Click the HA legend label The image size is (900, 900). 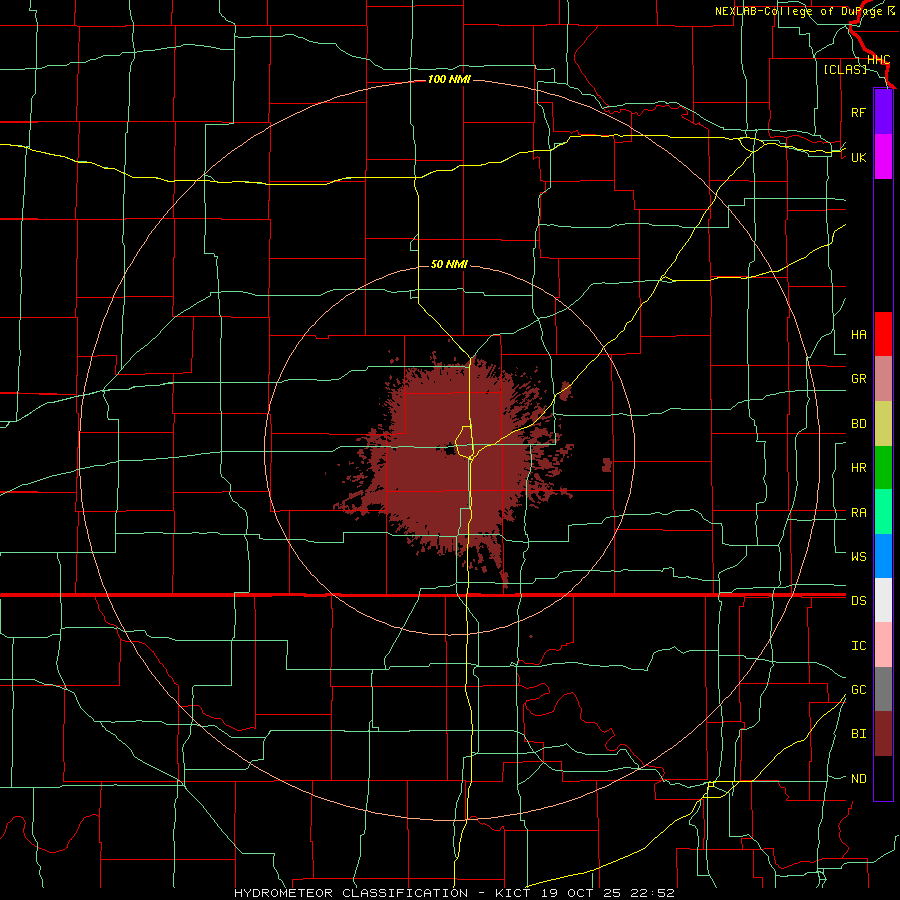858,335
